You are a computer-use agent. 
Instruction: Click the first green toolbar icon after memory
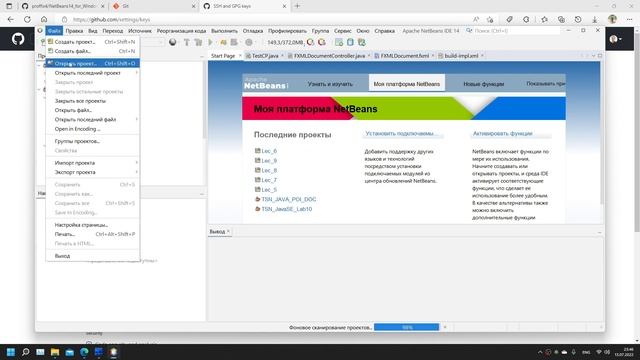click(339, 42)
